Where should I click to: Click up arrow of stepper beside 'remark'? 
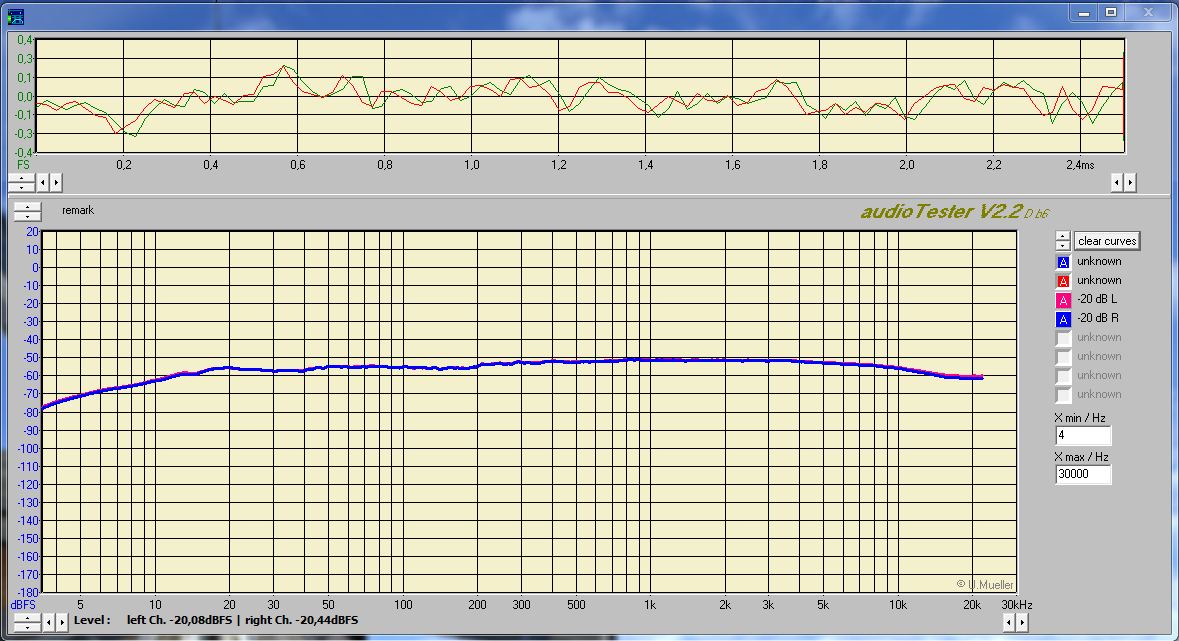point(27,207)
